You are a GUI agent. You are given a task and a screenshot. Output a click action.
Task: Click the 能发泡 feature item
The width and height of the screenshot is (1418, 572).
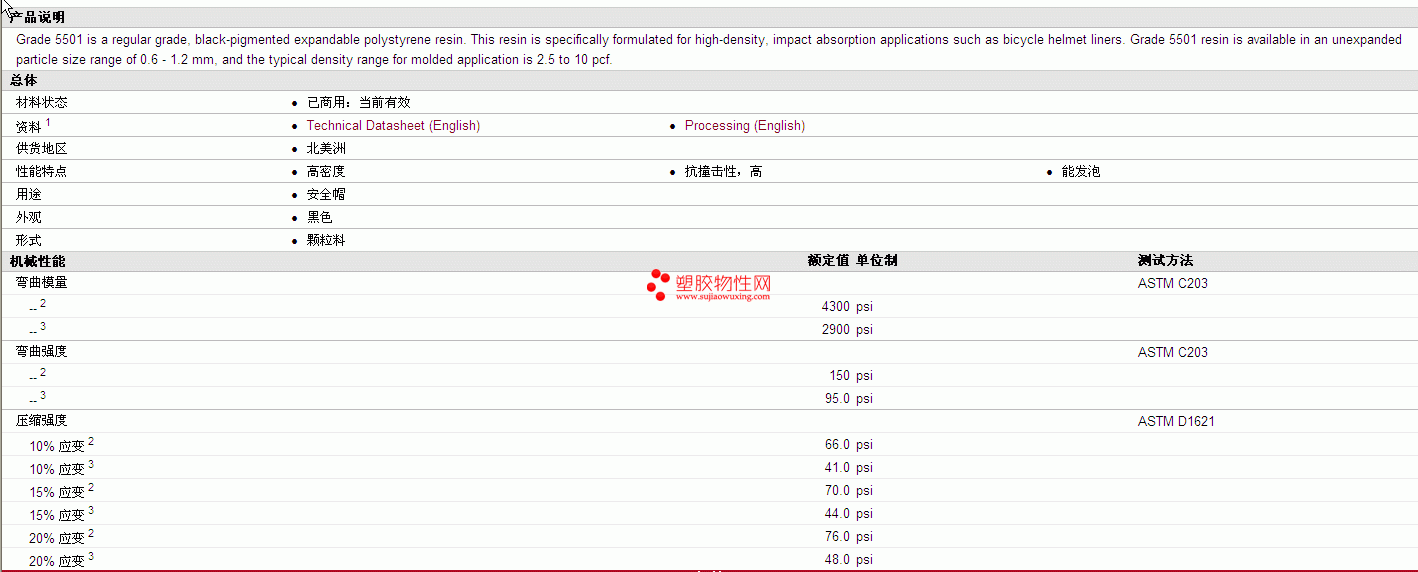tap(1080, 172)
